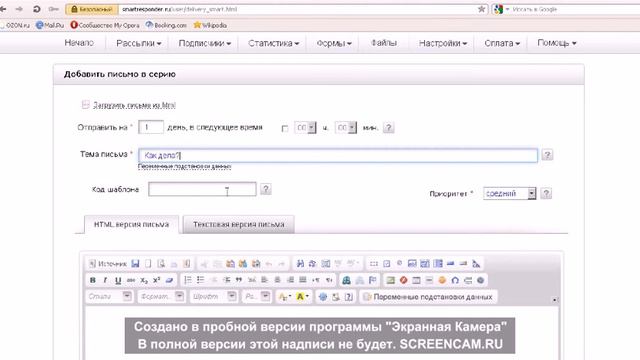Image resolution: width=640 pixels, height=360 pixels.
Task: Go to Начало in navigation bar
Action: click(x=79, y=43)
